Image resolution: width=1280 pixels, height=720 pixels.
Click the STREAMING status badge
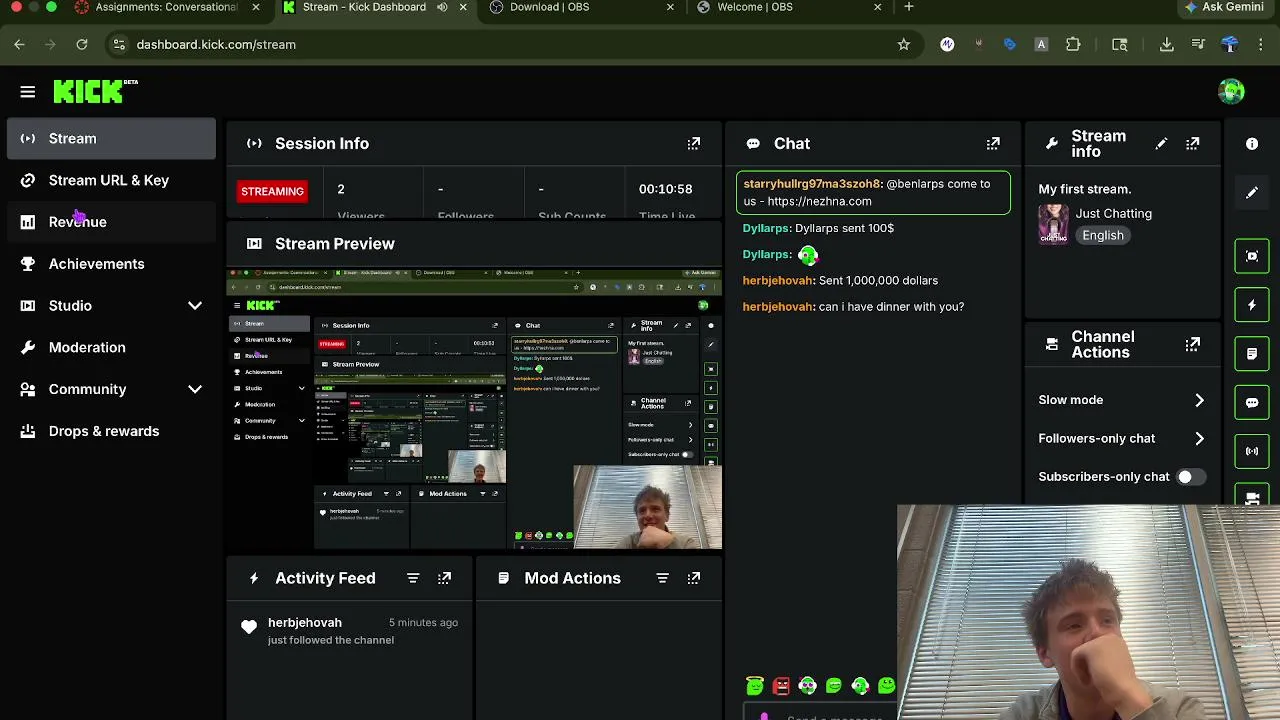(x=272, y=191)
